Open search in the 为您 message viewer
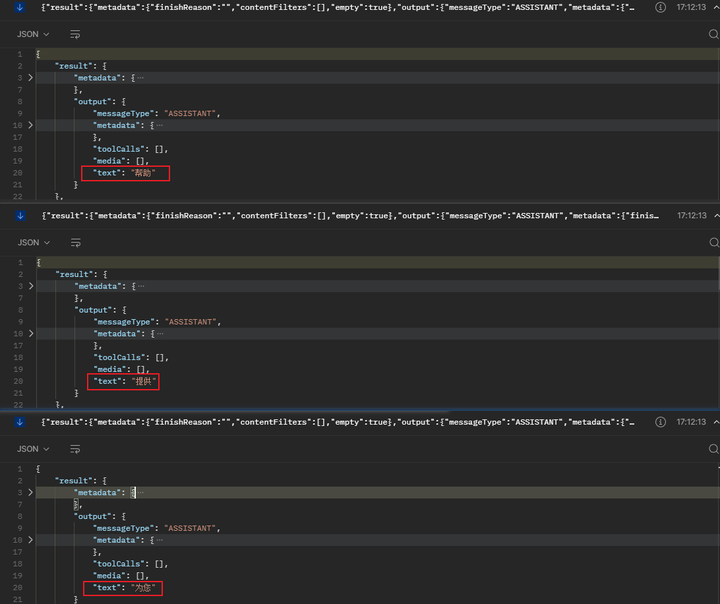This screenshot has width=720, height=604. [713, 449]
